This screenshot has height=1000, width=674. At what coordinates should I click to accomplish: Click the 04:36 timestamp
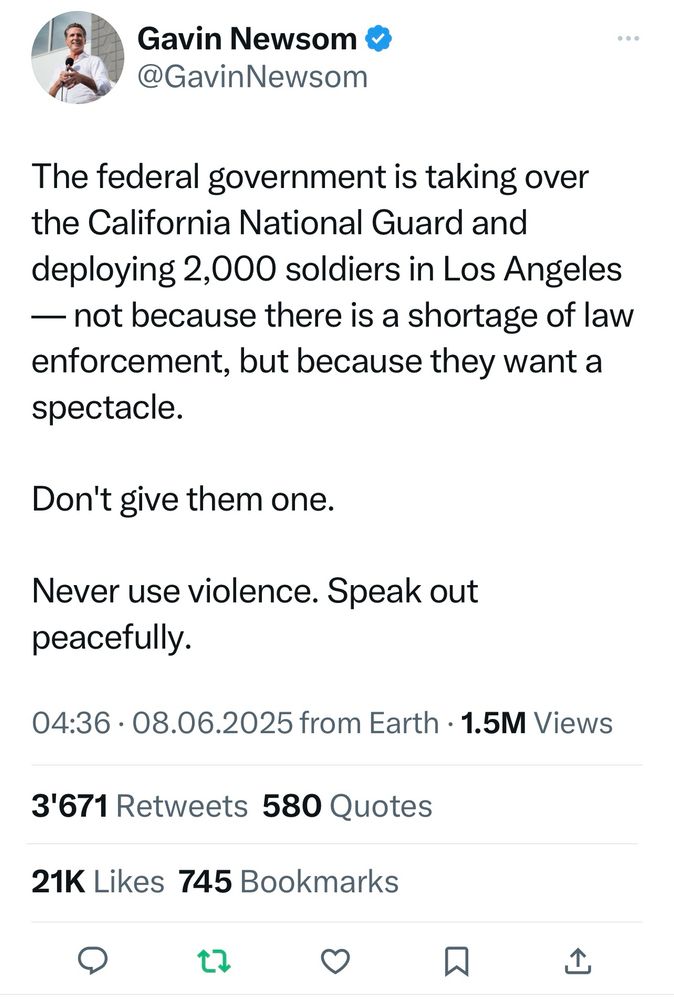pyautogui.click(x=71, y=723)
